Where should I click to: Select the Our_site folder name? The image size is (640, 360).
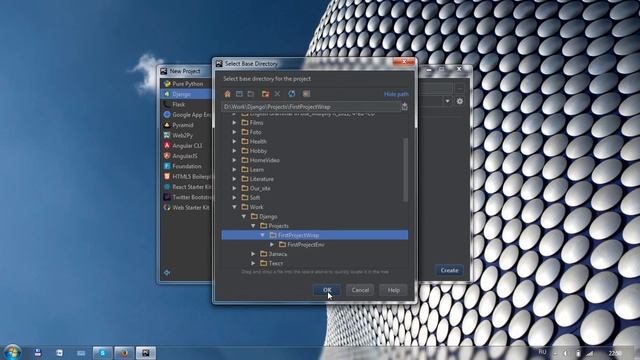click(260, 188)
